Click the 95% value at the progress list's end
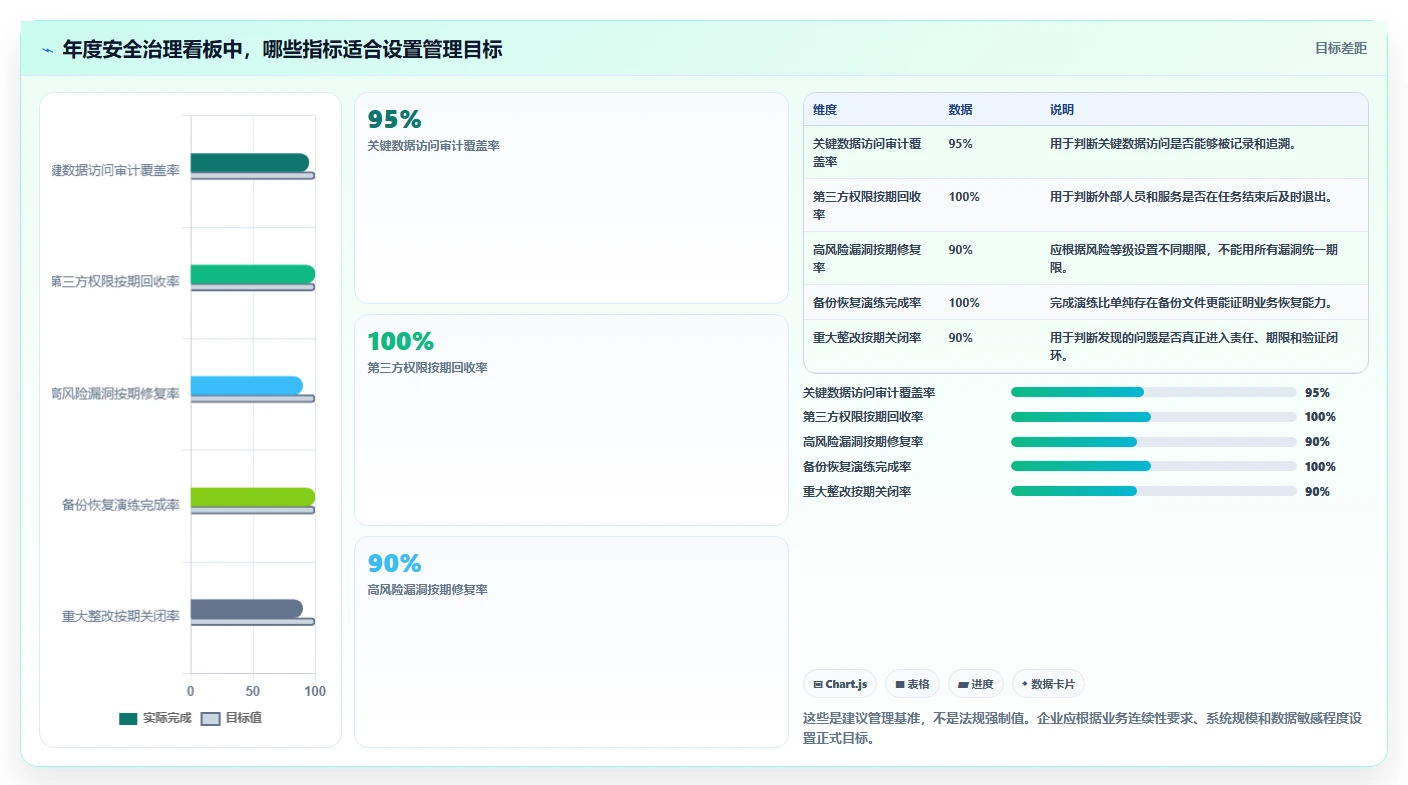1408x785 pixels. click(1317, 393)
